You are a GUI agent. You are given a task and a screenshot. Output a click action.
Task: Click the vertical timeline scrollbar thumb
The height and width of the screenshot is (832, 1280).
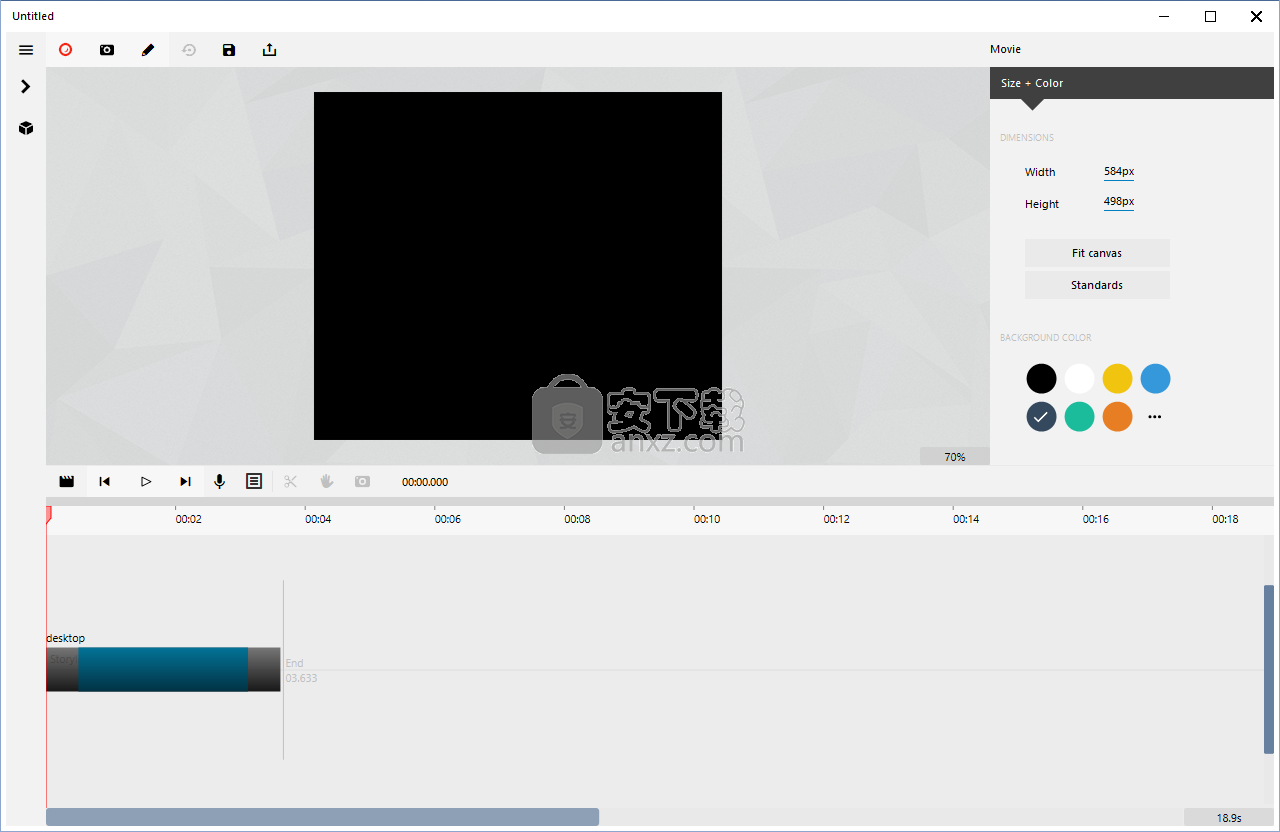[x=1269, y=669]
